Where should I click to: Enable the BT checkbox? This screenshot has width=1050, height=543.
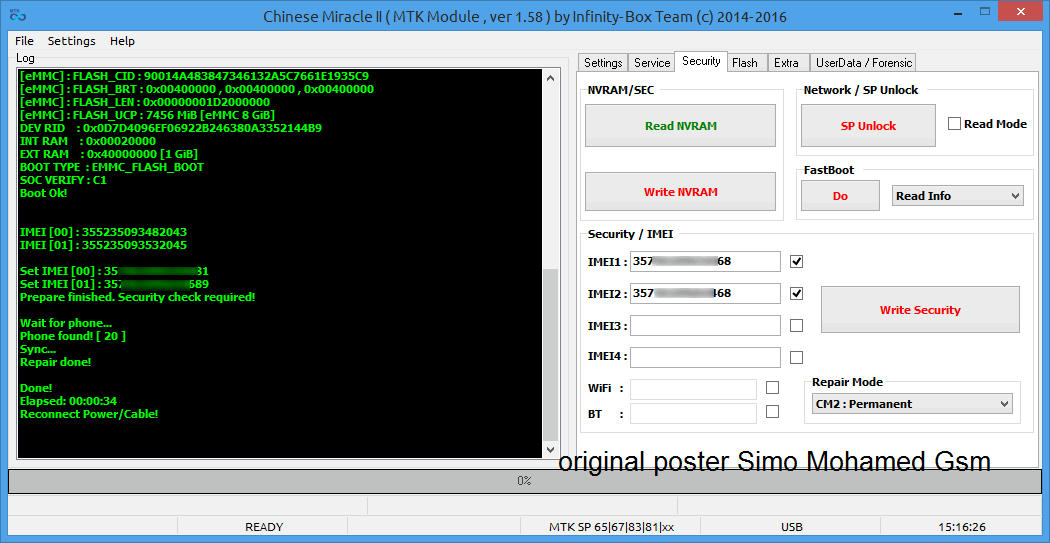click(772, 412)
